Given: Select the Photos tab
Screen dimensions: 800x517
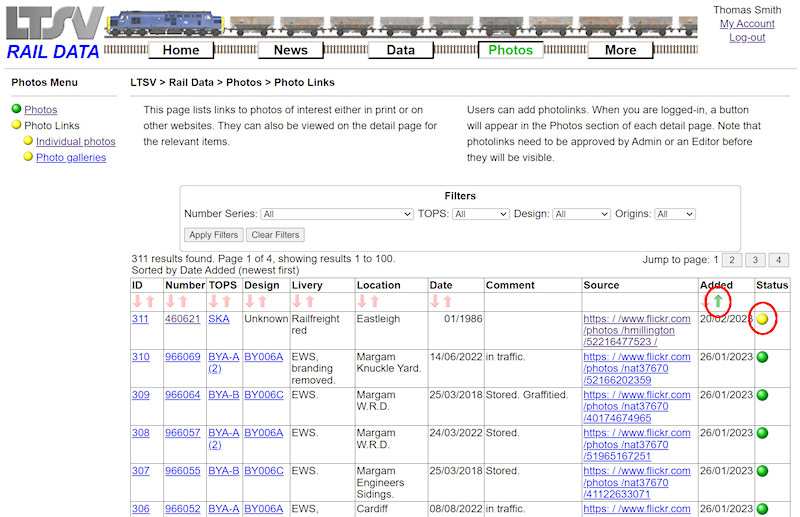Looking at the screenshot, I should click(510, 50).
